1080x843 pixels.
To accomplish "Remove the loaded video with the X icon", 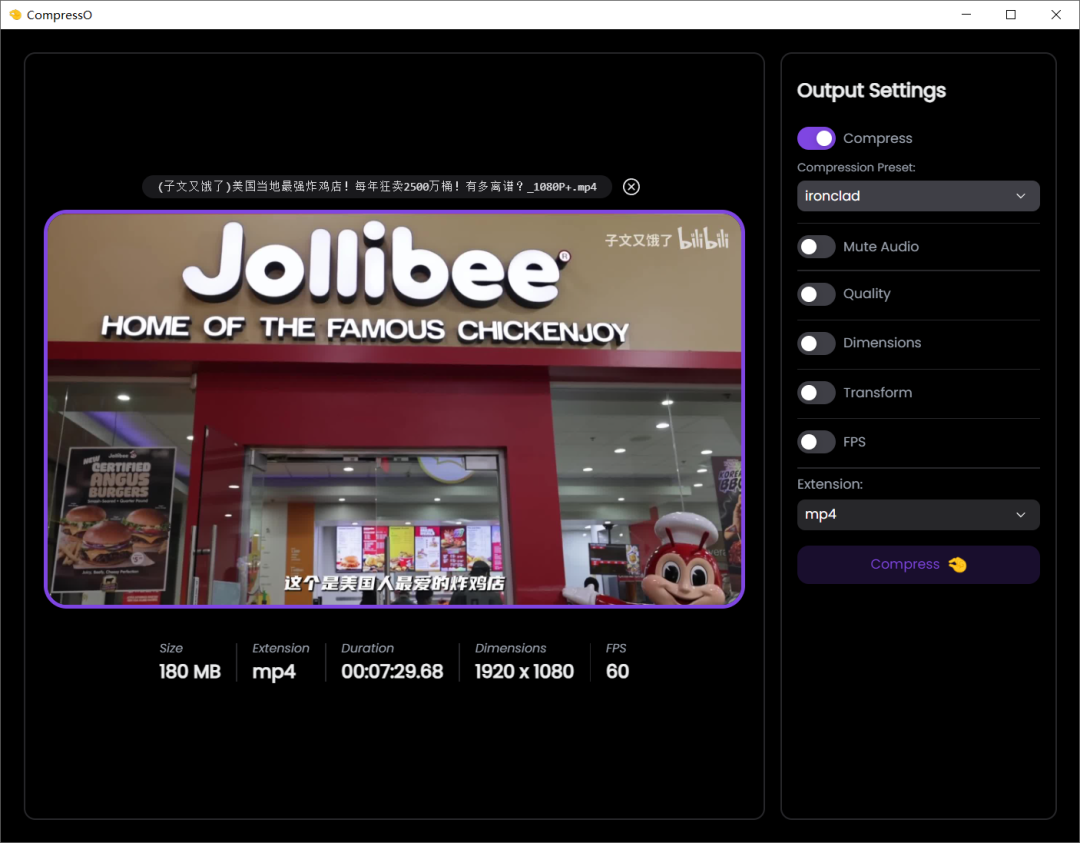I will (x=631, y=187).
